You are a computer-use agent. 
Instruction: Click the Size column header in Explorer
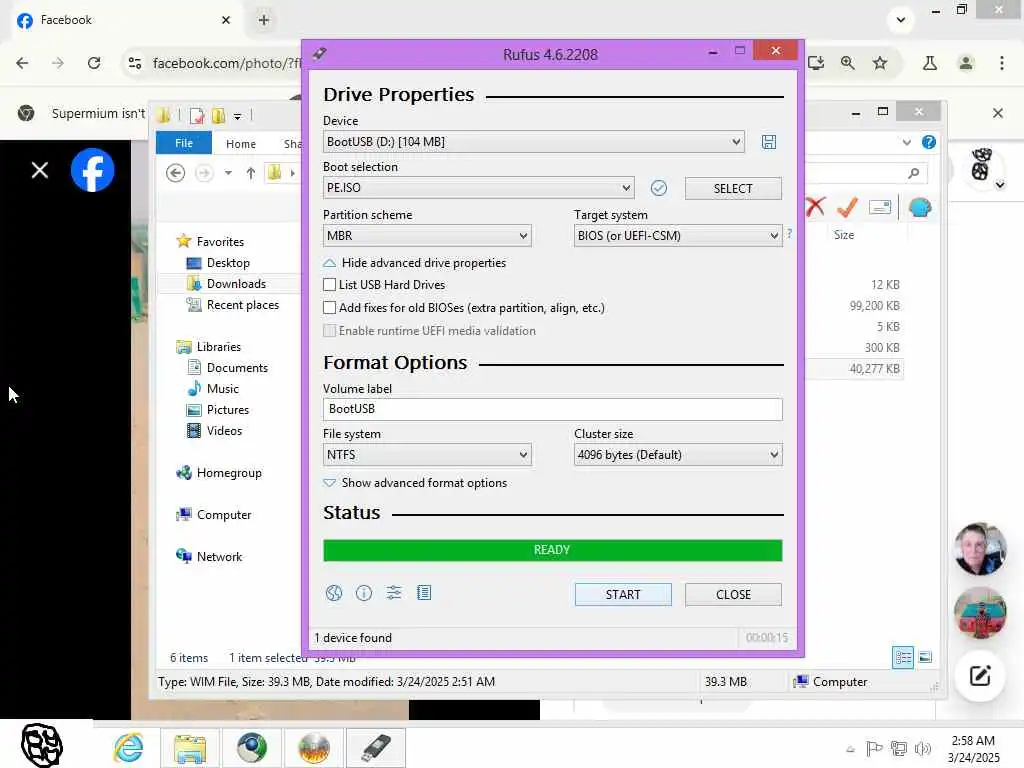click(844, 234)
